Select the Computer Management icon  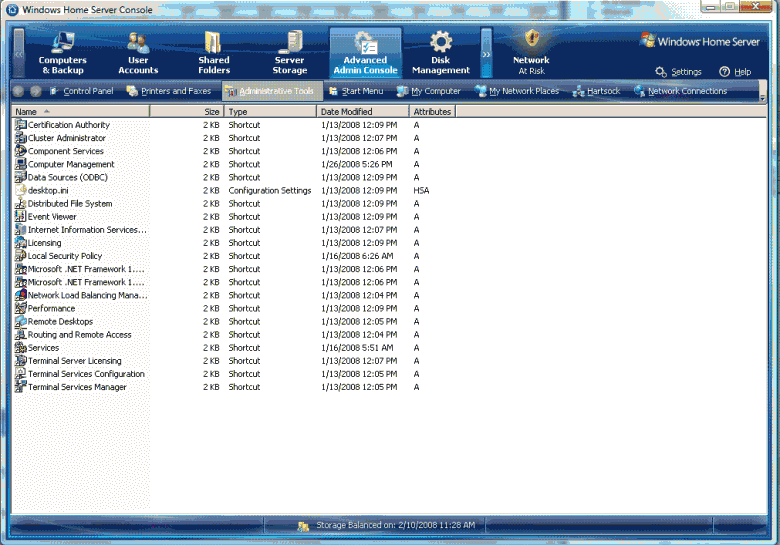(x=20, y=164)
